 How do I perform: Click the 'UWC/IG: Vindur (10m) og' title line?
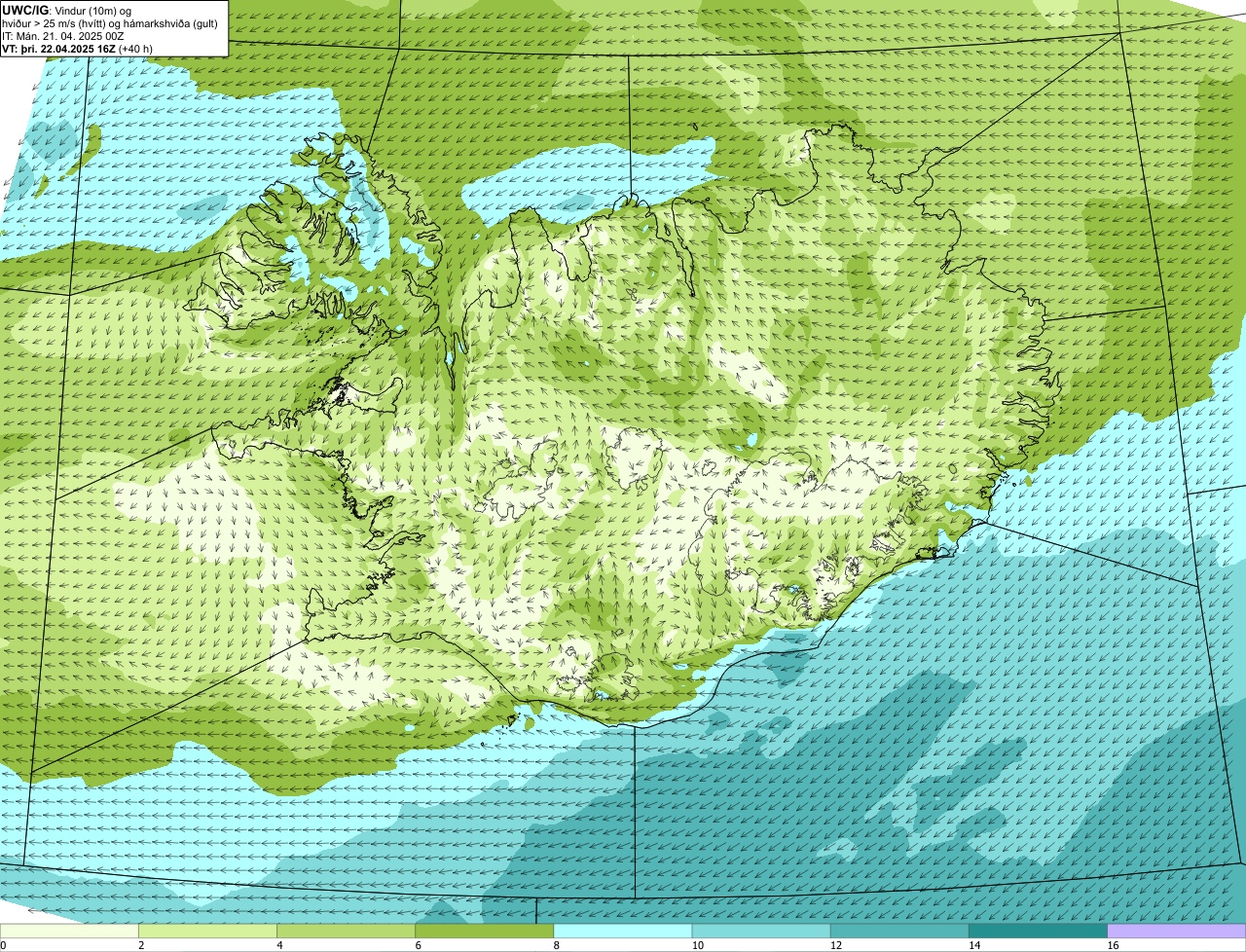66,11
